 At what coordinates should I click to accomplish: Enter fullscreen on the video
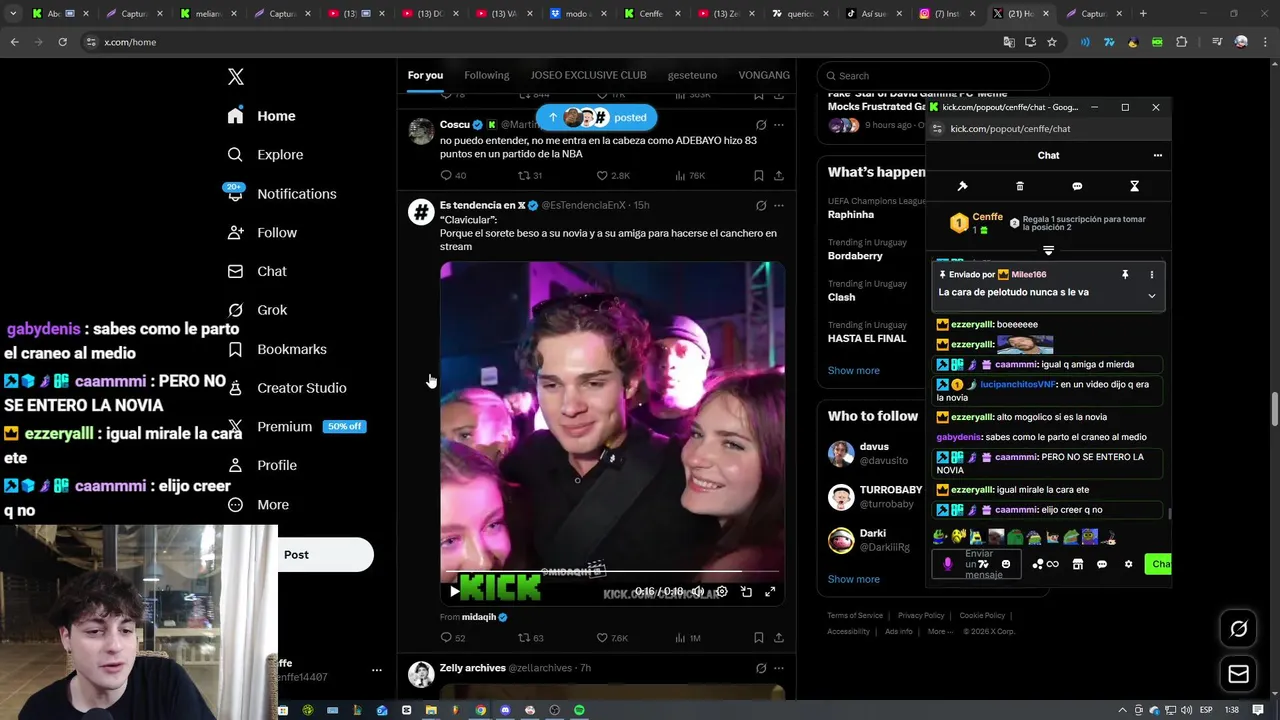coord(770,591)
